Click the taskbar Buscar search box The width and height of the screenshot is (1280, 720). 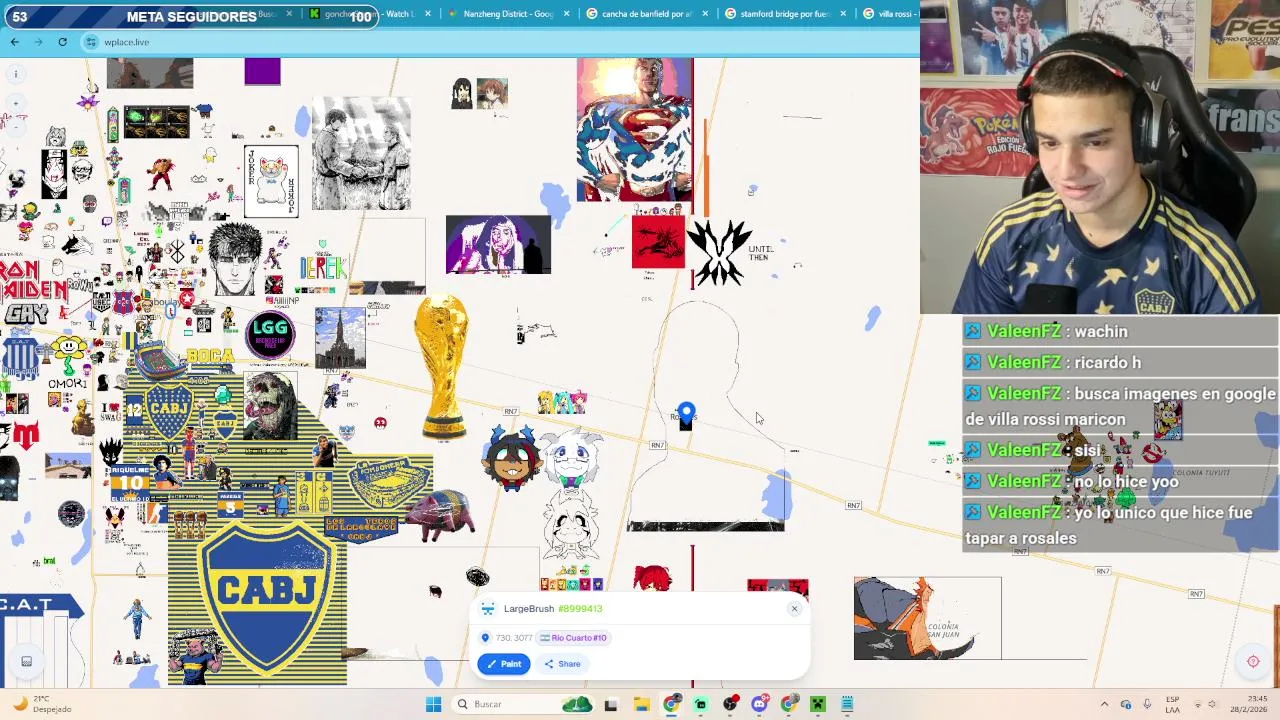tap(521, 704)
